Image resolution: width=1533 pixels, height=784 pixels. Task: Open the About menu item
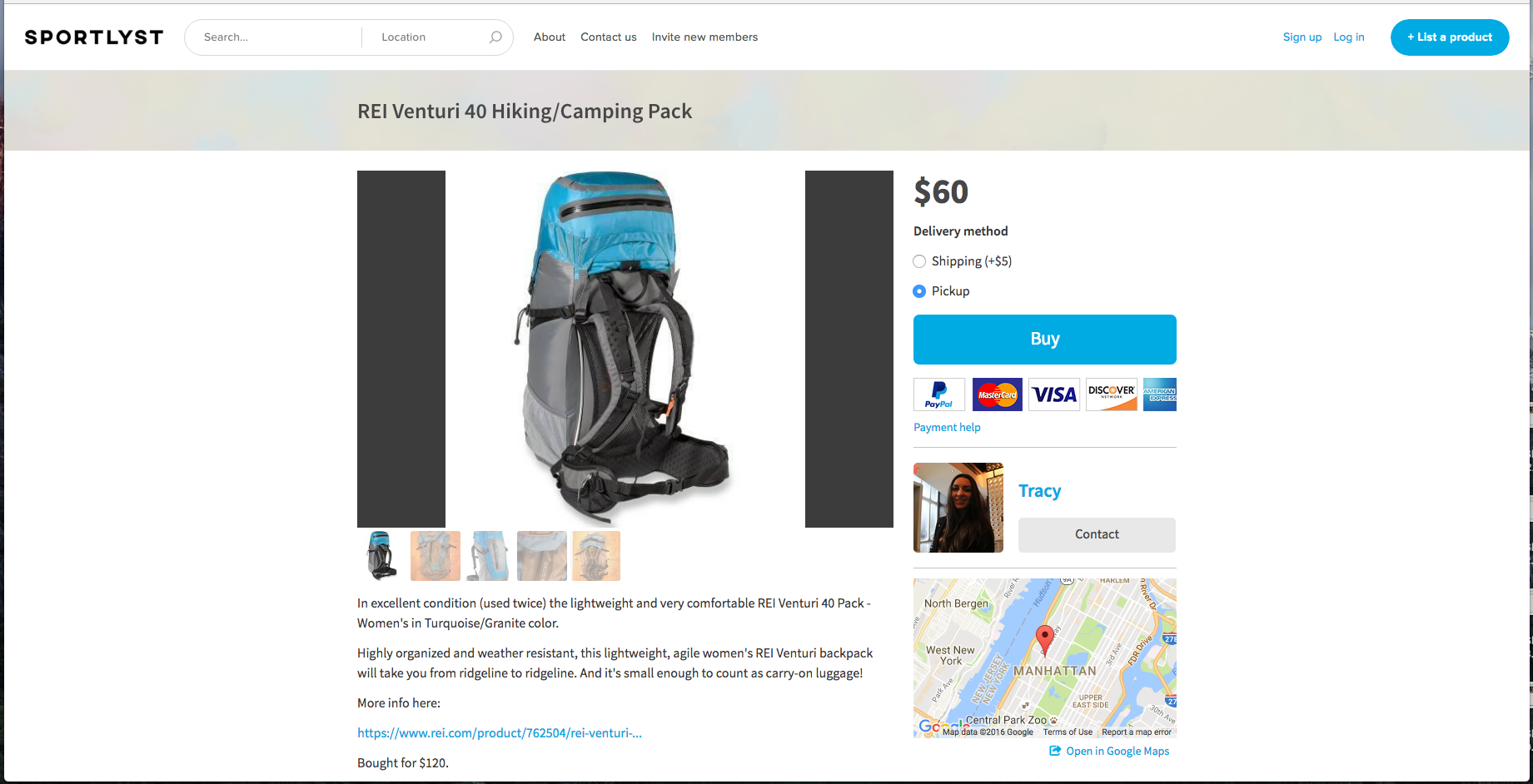coord(550,37)
